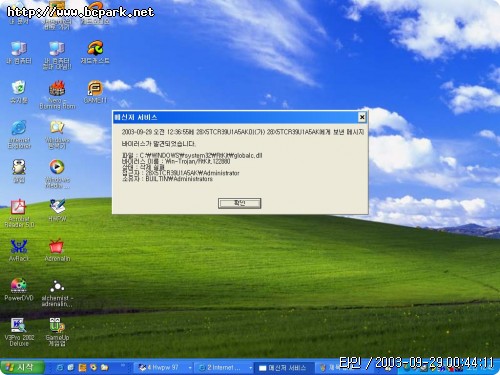Click the round yellow quick launch icon
500x375 pixels.
(93, 368)
